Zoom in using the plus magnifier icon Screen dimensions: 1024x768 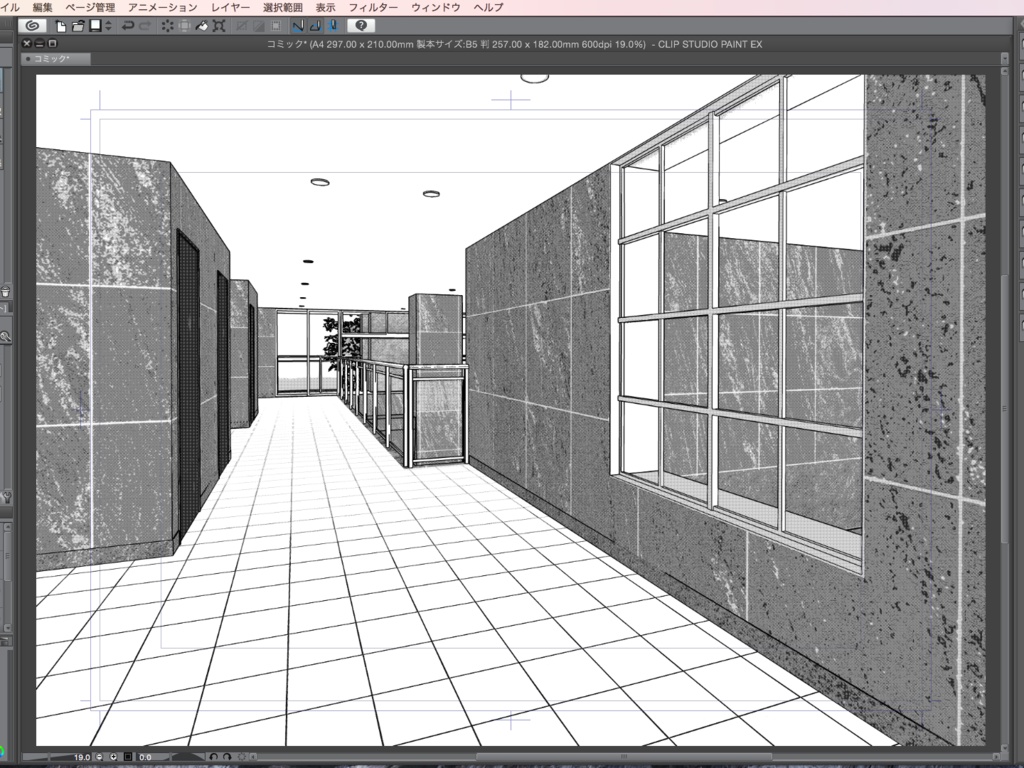[113, 757]
